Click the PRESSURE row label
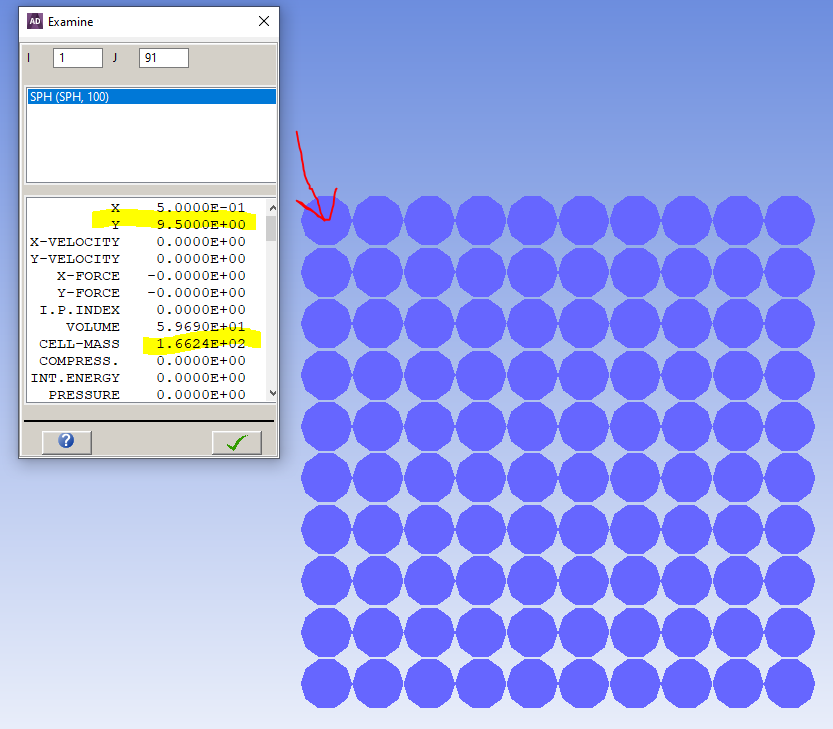 [x=84, y=395]
